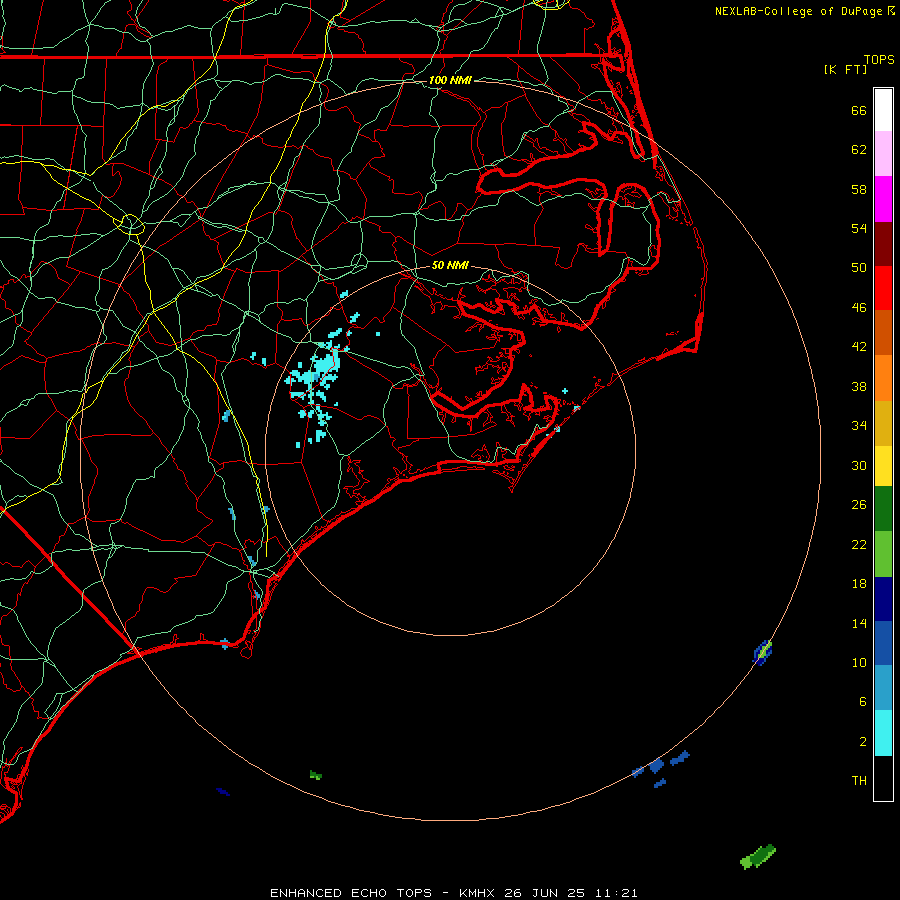The width and height of the screenshot is (900, 900).
Task: Click the legend value '54'
Action: pos(859,228)
